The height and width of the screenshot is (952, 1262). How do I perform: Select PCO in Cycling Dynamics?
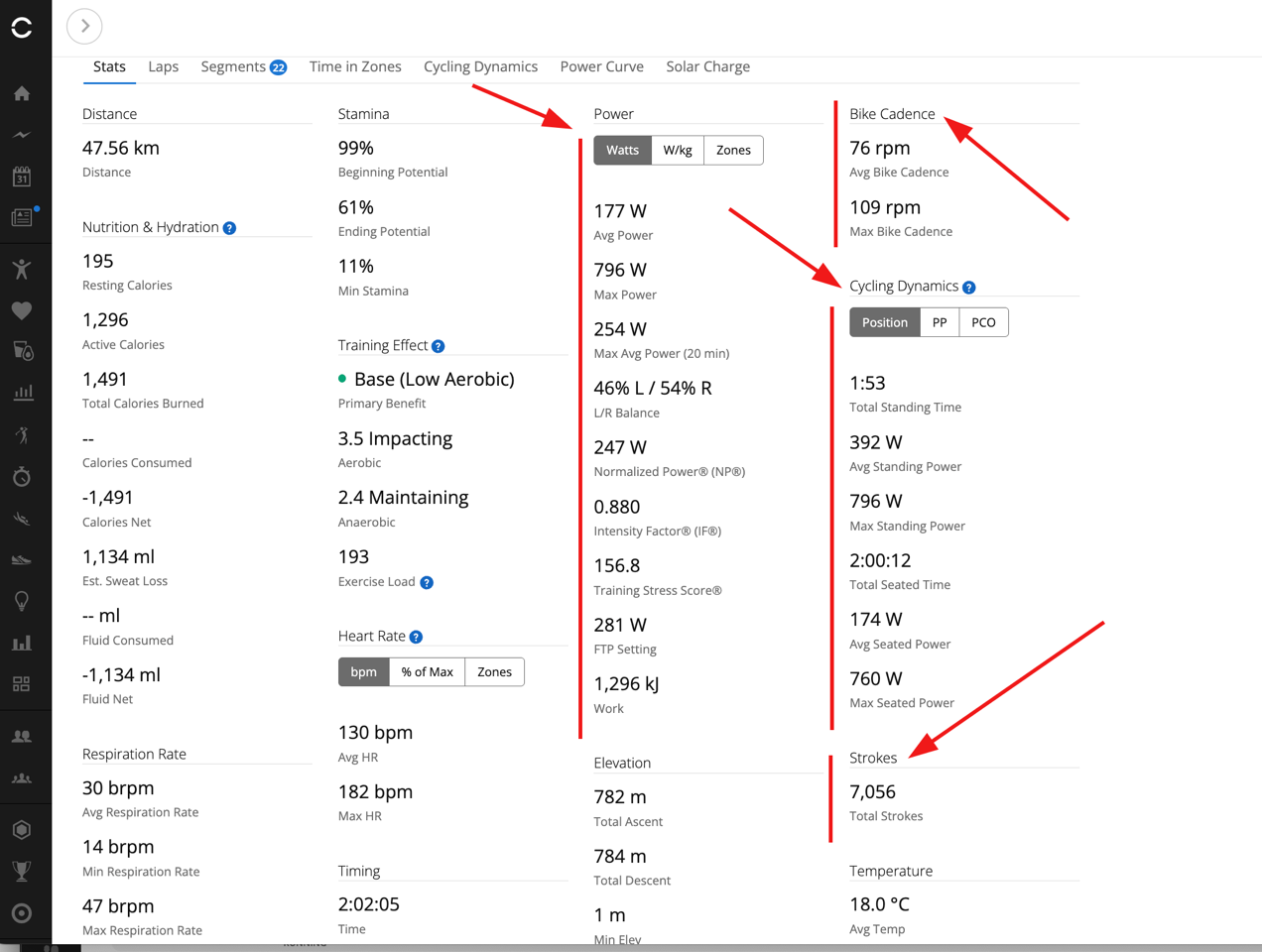pyautogui.click(x=983, y=322)
